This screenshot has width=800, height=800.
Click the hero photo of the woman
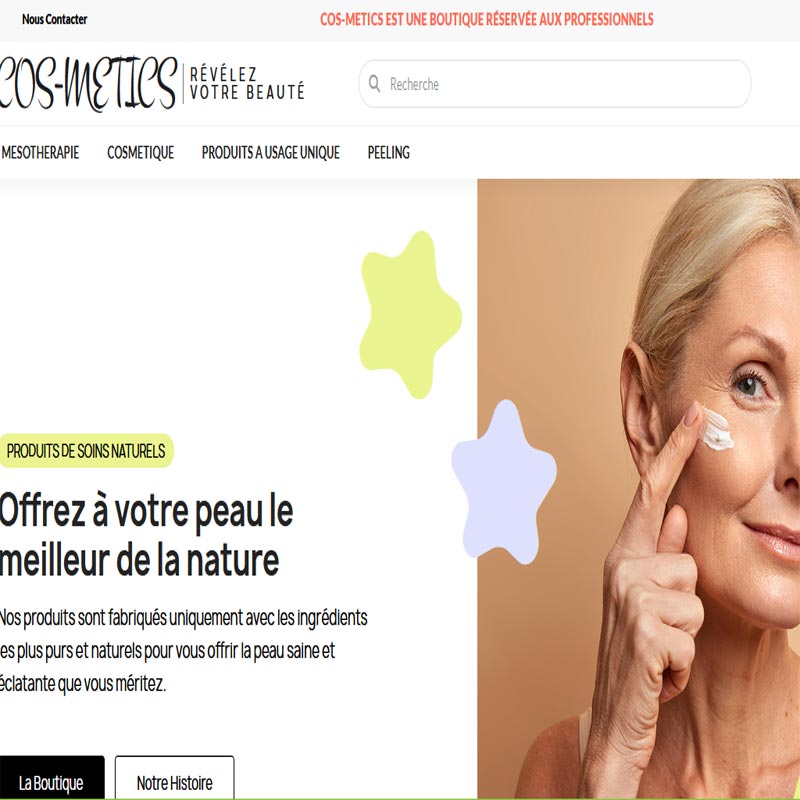pyautogui.click(x=639, y=488)
